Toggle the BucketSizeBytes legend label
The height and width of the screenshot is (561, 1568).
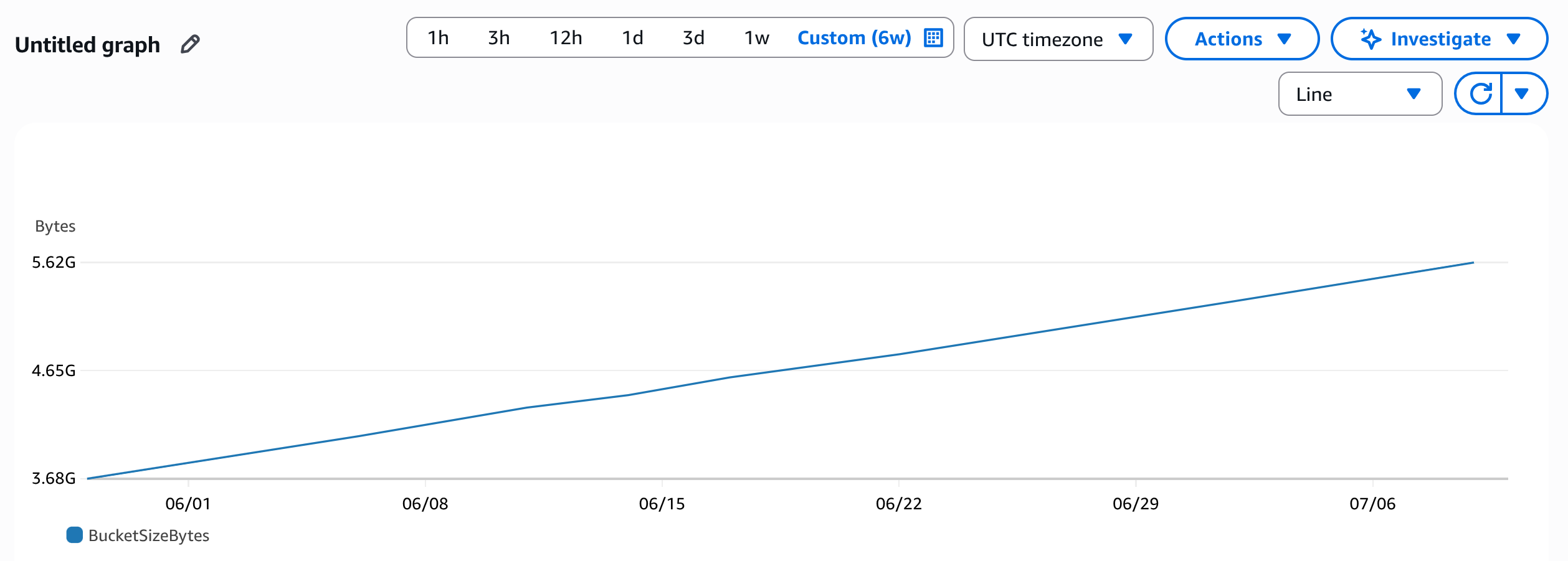click(148, 535)
